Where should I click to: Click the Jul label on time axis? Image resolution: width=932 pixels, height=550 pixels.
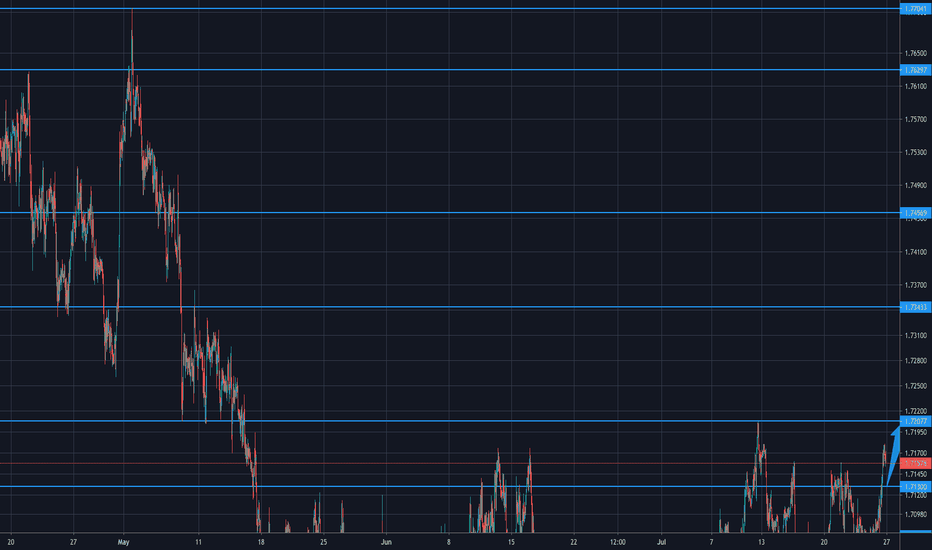pos(662,542)
